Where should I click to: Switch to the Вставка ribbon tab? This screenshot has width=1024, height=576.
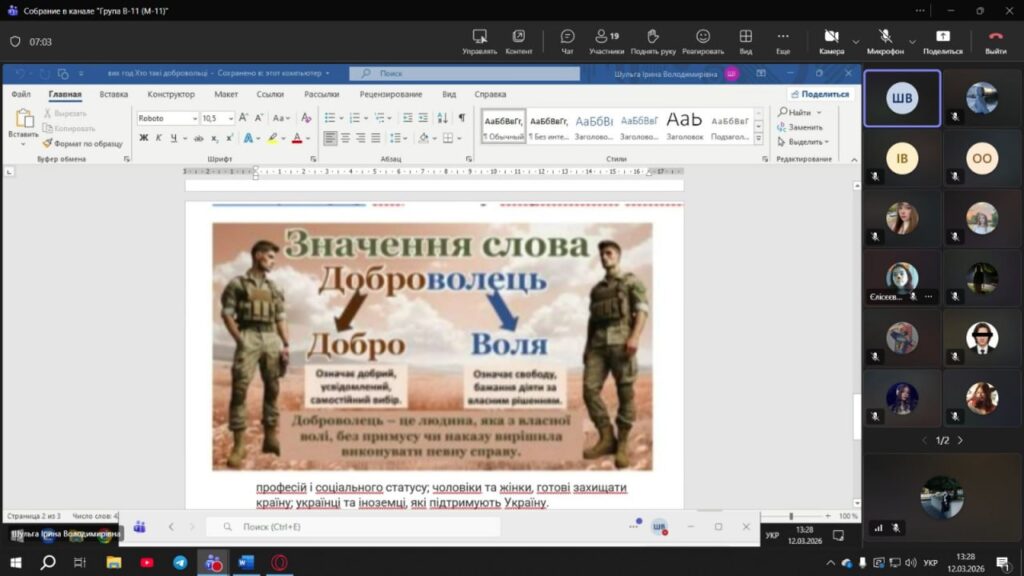tap(114, 95)
